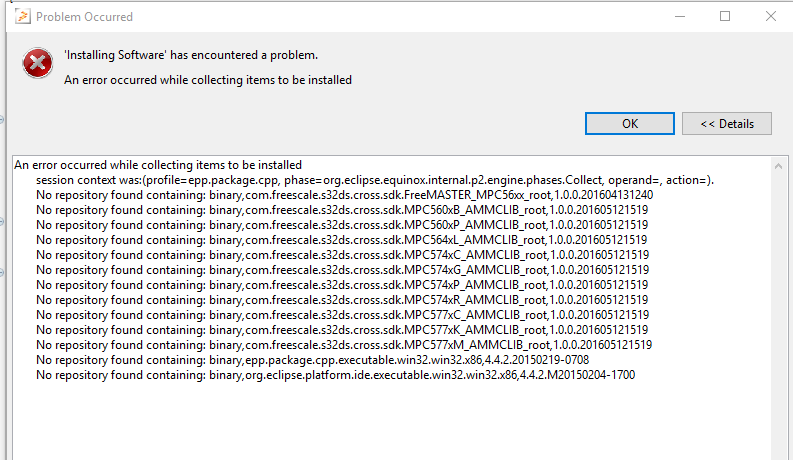Collapse the error info with the Details button
The height and width of the screenshot is (460, 793).
coord(726,123)
